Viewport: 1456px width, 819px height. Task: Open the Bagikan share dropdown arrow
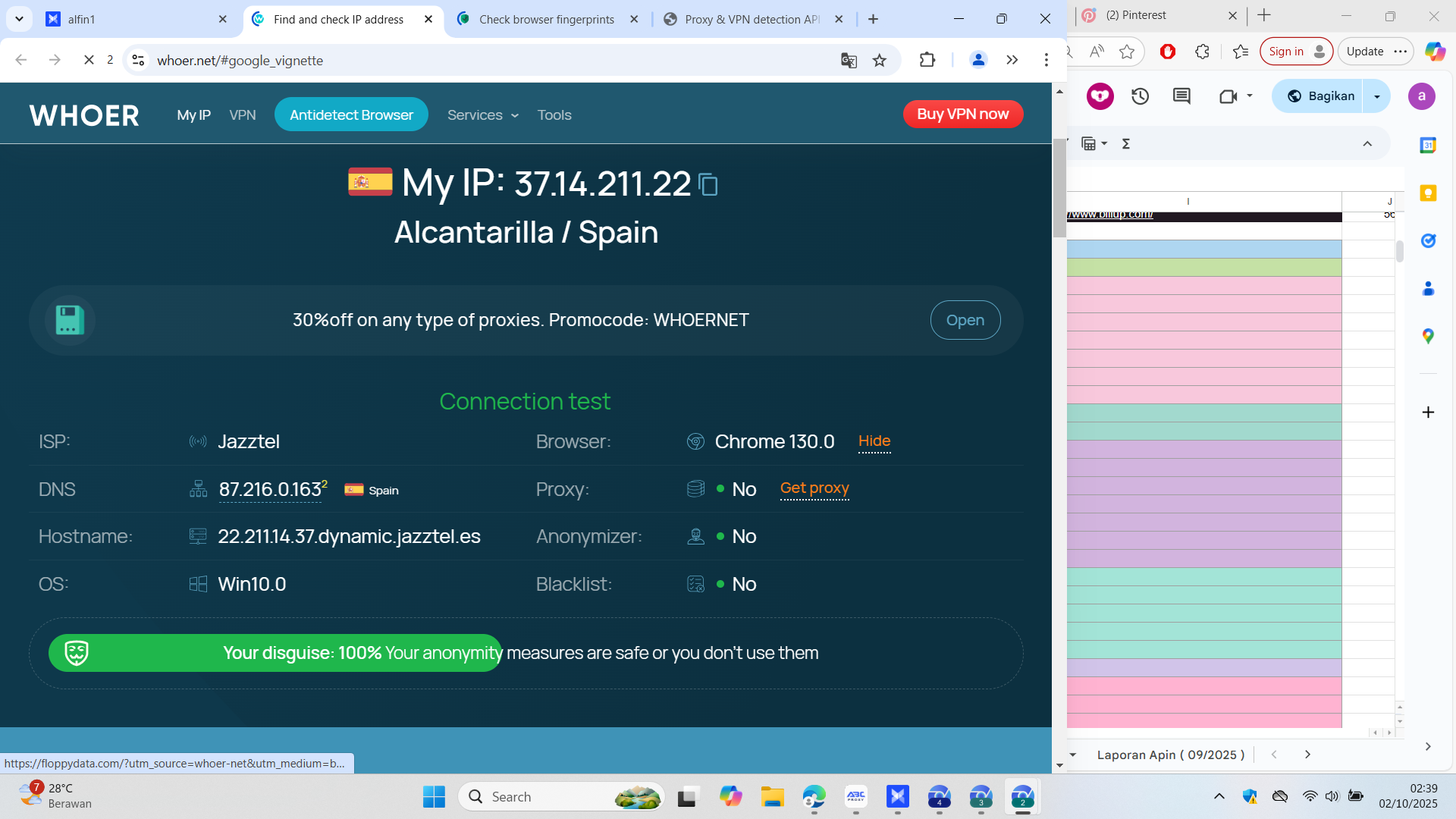coord(1377,96)
